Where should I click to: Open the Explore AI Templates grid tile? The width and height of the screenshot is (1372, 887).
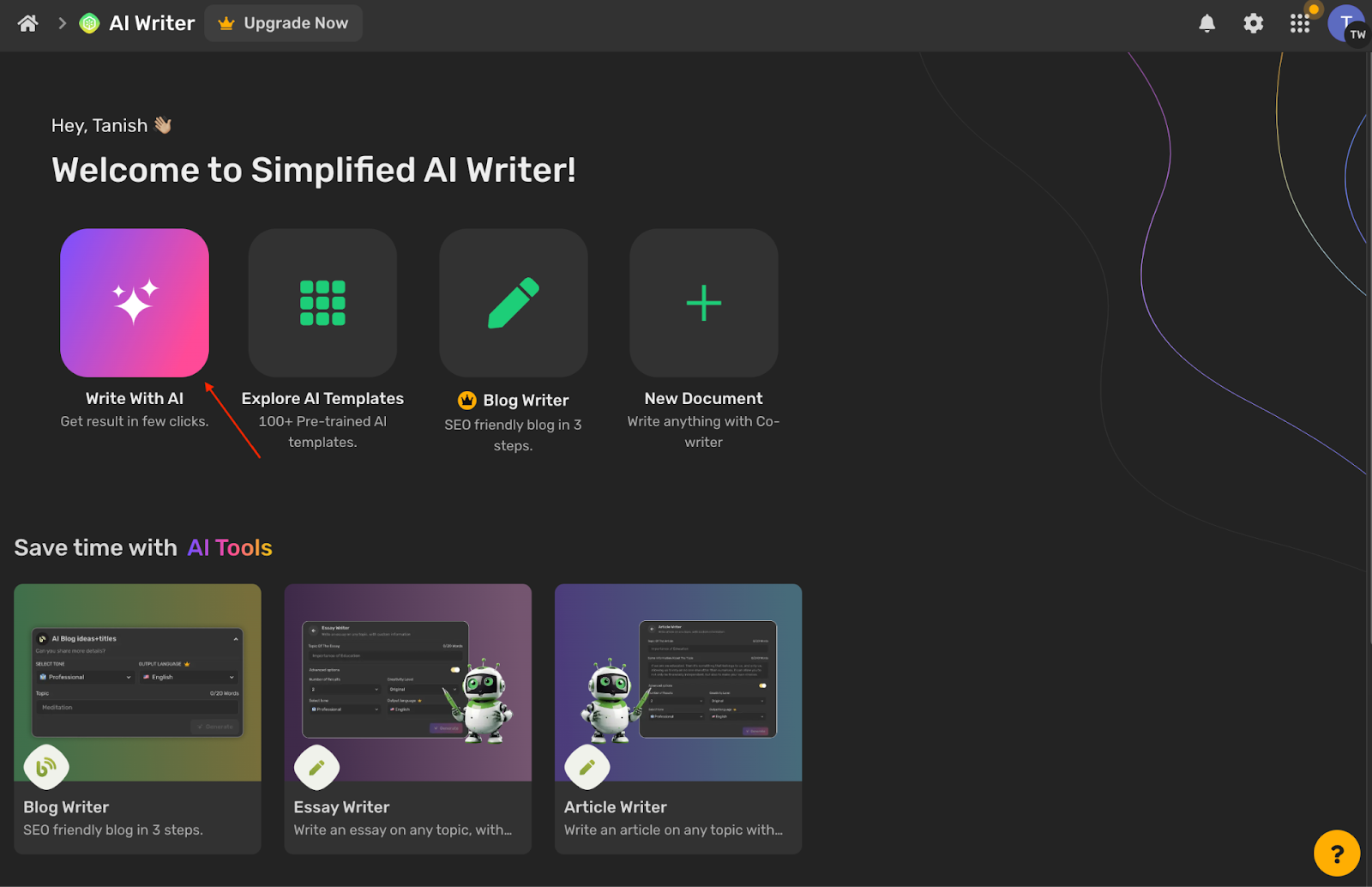pyautogui.click(x=322, y=303)
